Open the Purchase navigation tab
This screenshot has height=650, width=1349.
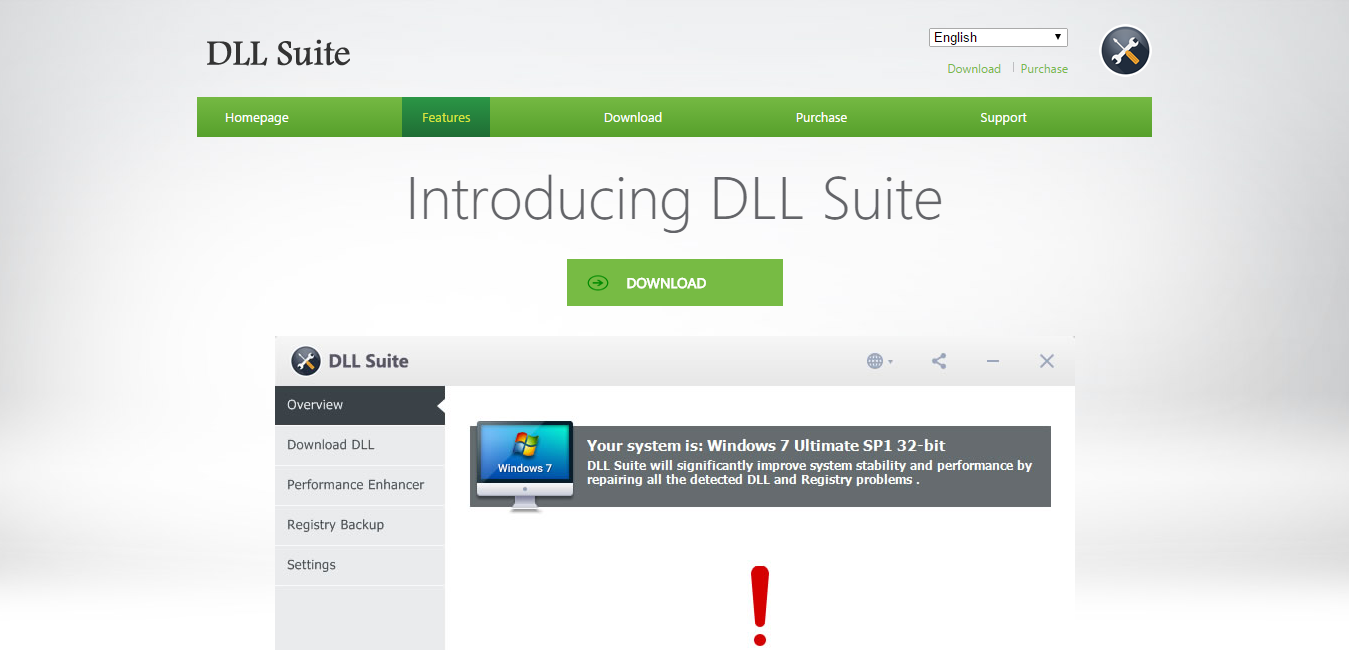coord(821,117)
